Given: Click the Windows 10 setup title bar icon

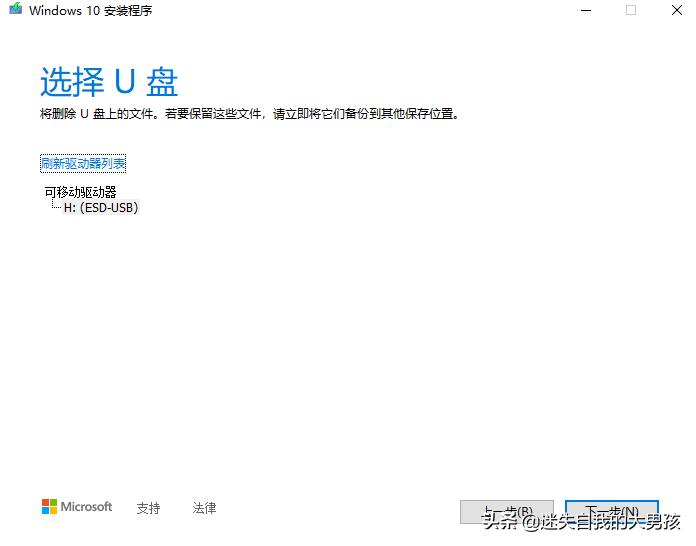Looking at the screenshot, I should 16,8.
